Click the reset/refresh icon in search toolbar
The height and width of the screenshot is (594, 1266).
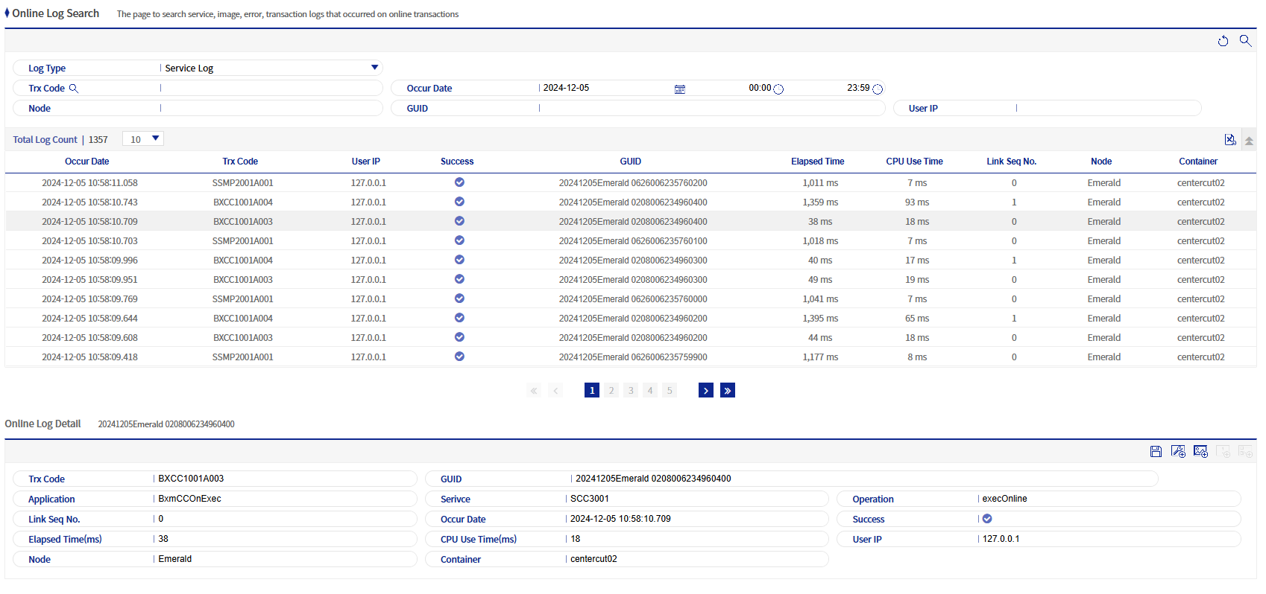point(1222,41)
